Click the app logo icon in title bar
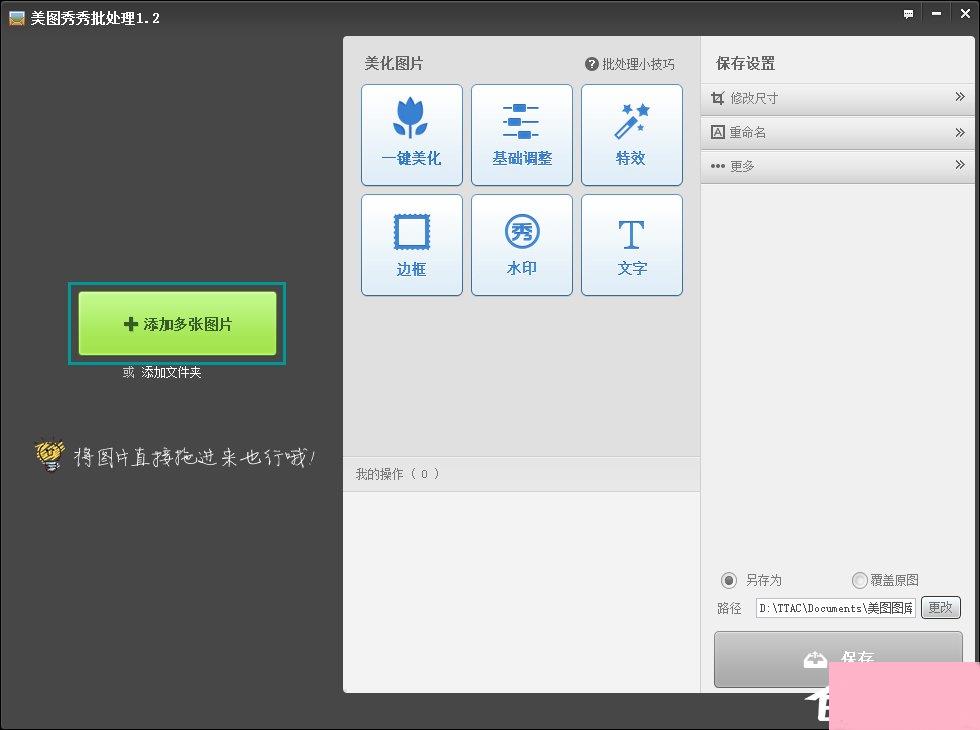 pos(17,18)
